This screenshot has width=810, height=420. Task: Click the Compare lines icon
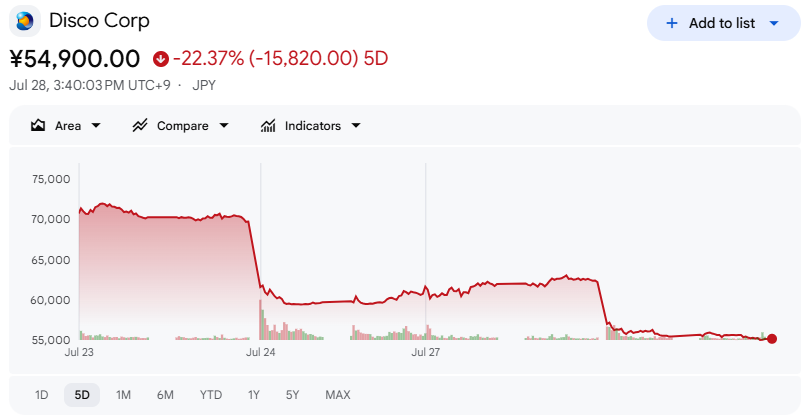coord(140,126)
